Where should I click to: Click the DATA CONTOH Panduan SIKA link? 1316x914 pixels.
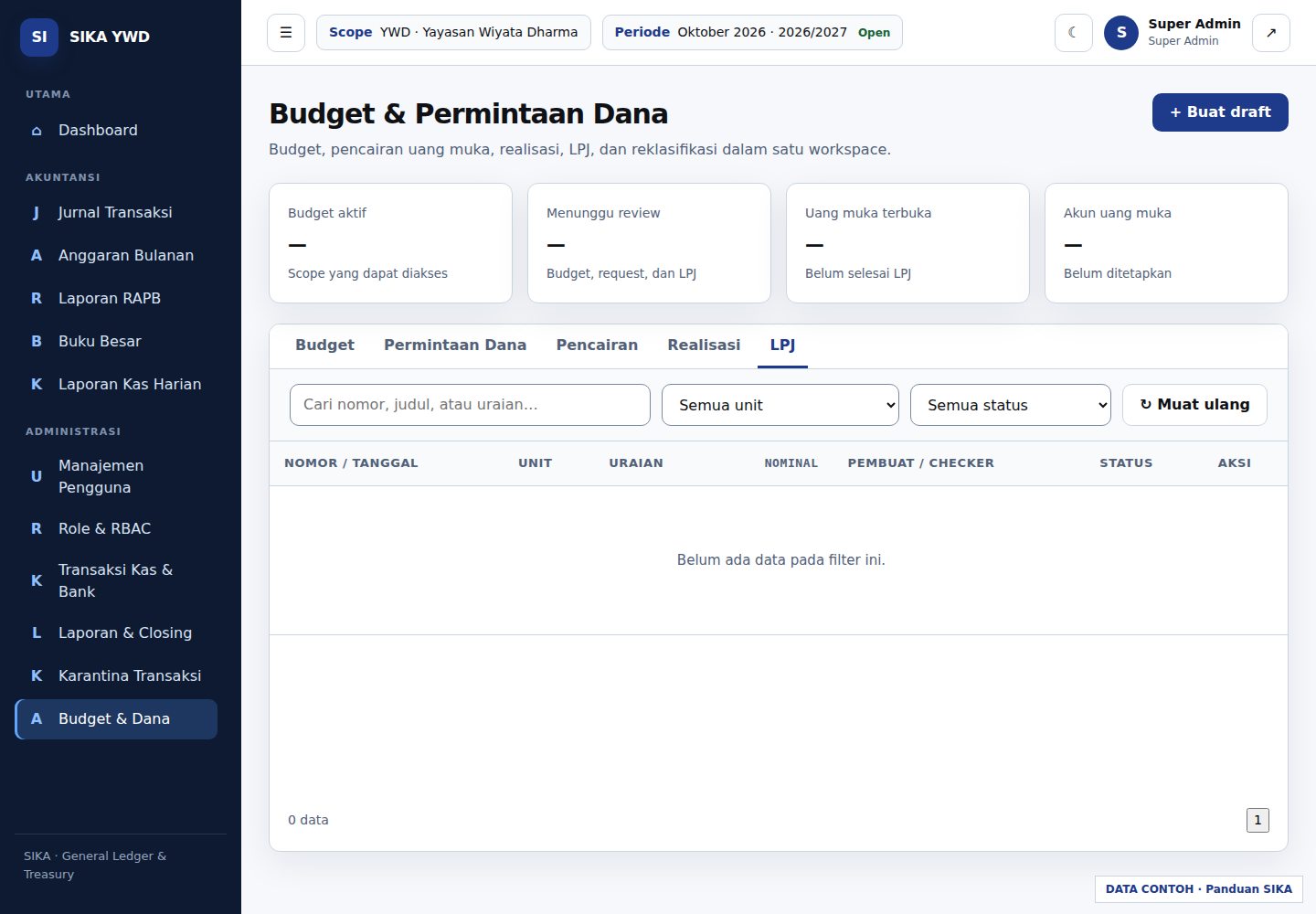[x=1199, y=889]
